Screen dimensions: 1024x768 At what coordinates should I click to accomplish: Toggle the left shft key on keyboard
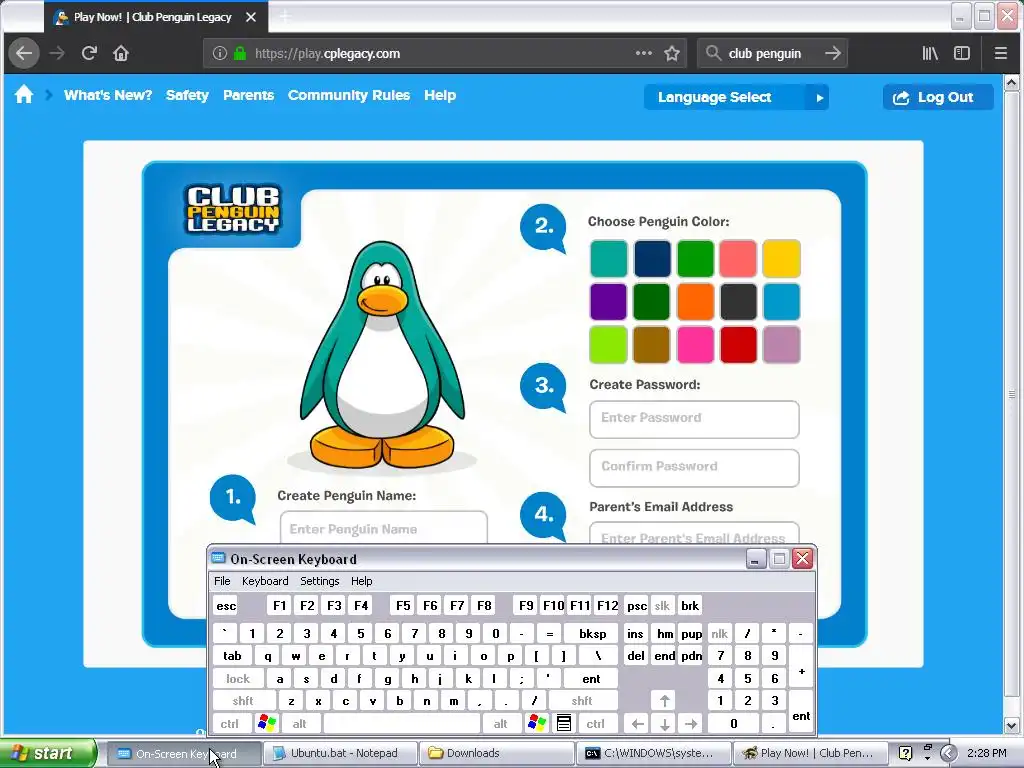[x=243, y=701]
